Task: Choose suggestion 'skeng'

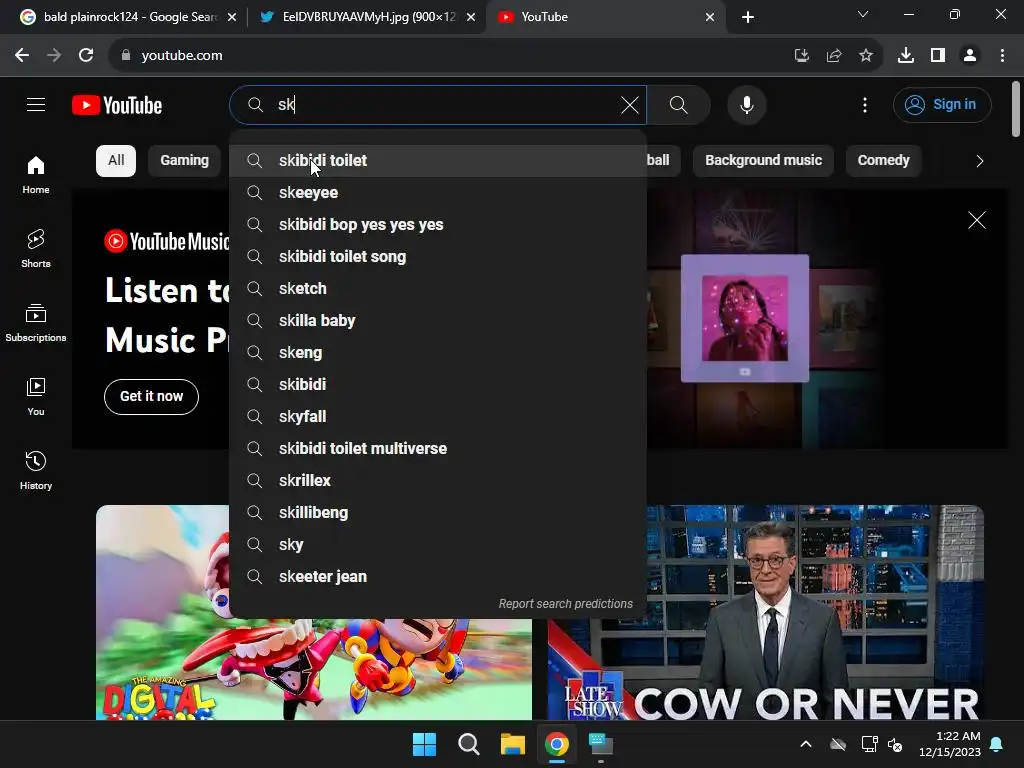Action: pos(438,353)
